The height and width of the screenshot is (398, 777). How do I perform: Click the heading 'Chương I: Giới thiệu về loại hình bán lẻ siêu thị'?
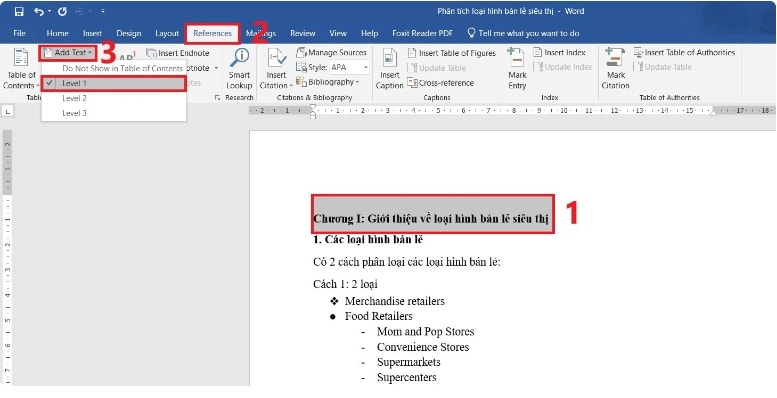coord(431,219)
